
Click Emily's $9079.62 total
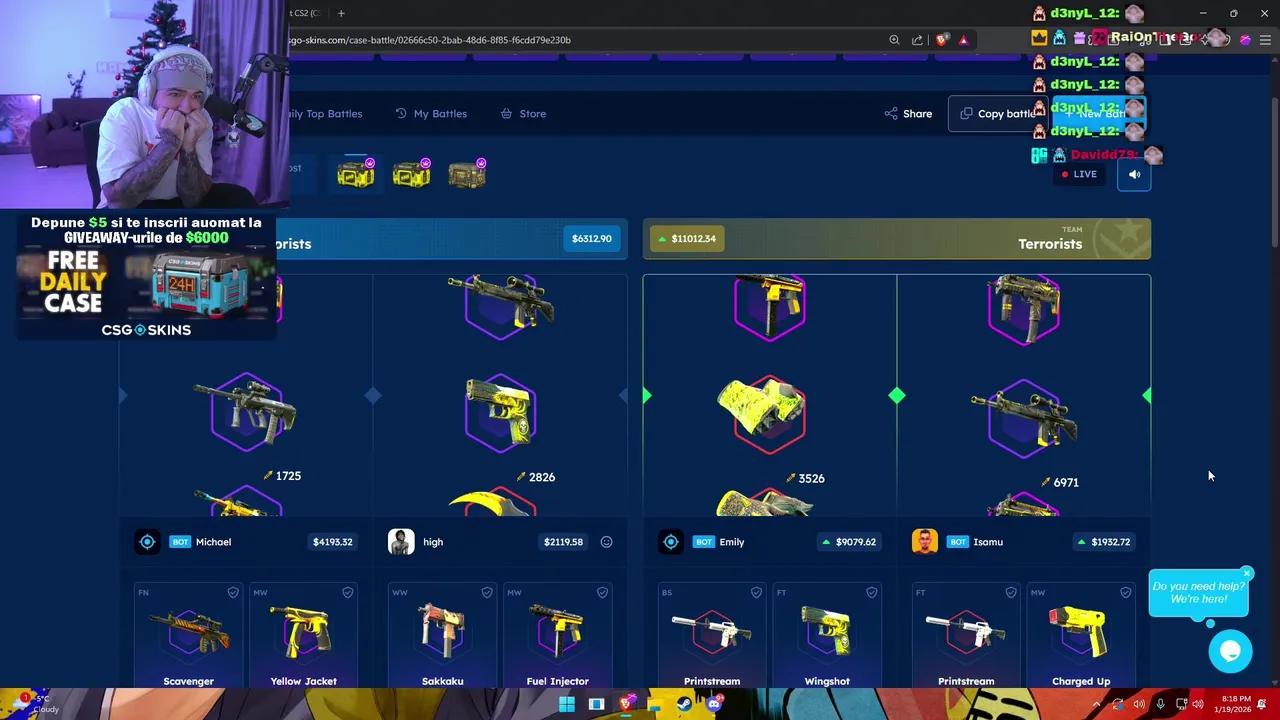pyautogui.click(x=848, y=542)
